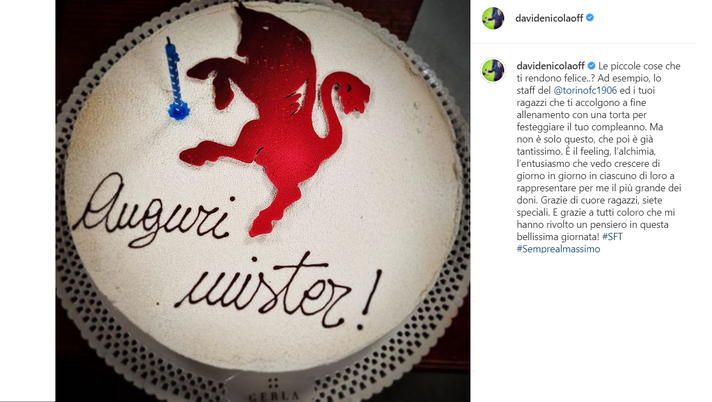Click the caption text starting 'Le piccole cose'
Viewport: 712px width, 402px height.
(599, 157)
